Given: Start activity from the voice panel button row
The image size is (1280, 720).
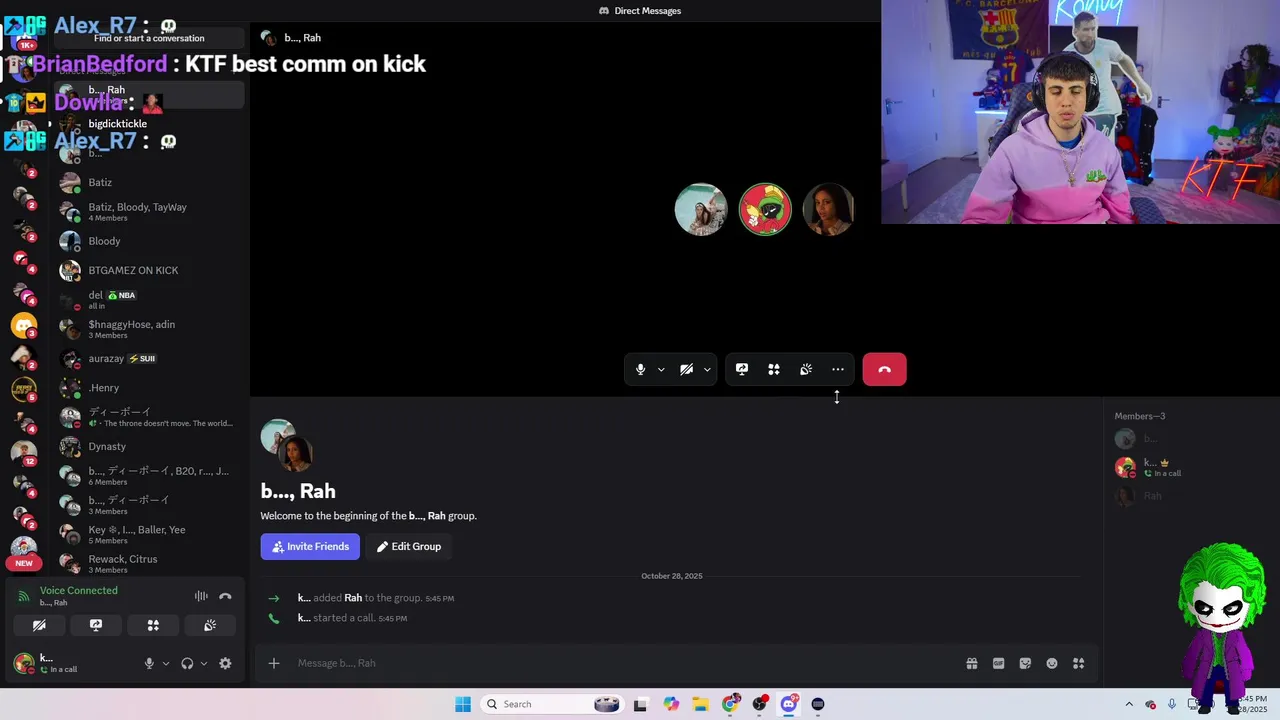Looking at the screenshot, I should pos(153,625).
